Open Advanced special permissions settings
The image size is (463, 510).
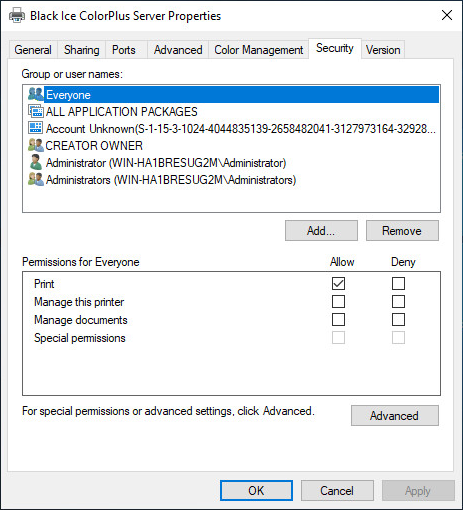(395, 416)
